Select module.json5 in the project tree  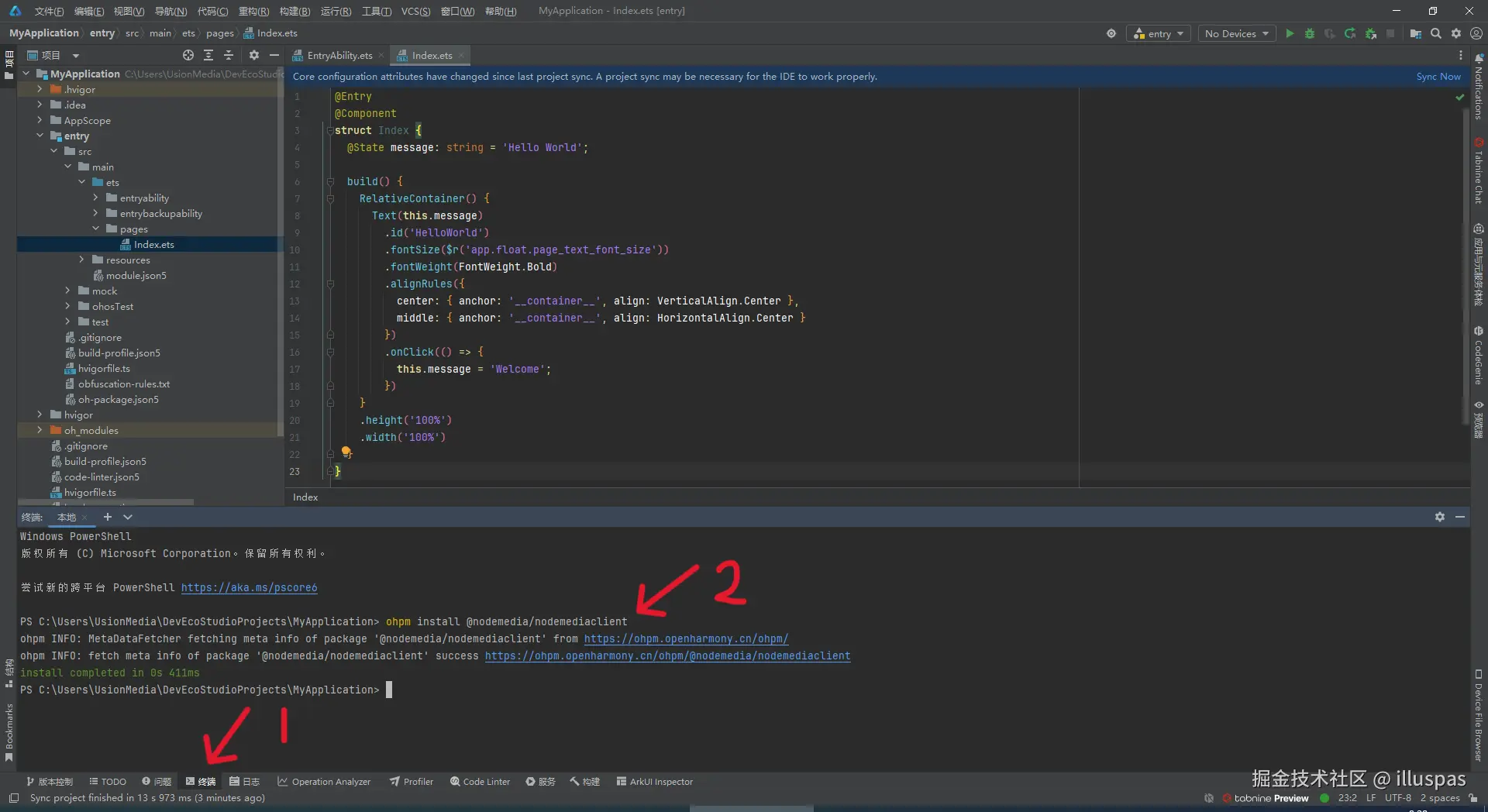tap(136, 275)
